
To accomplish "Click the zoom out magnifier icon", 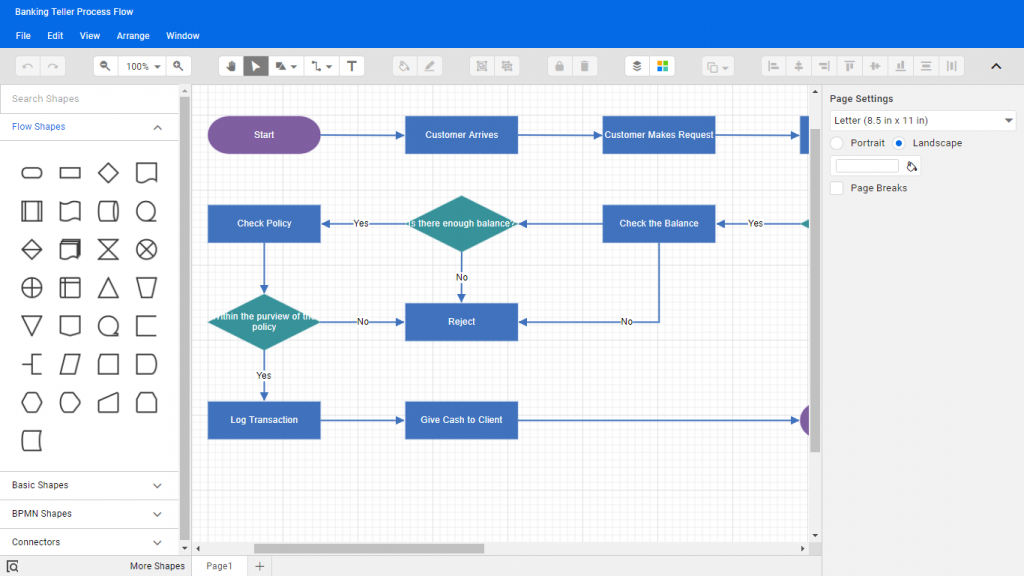I will 106,66.
